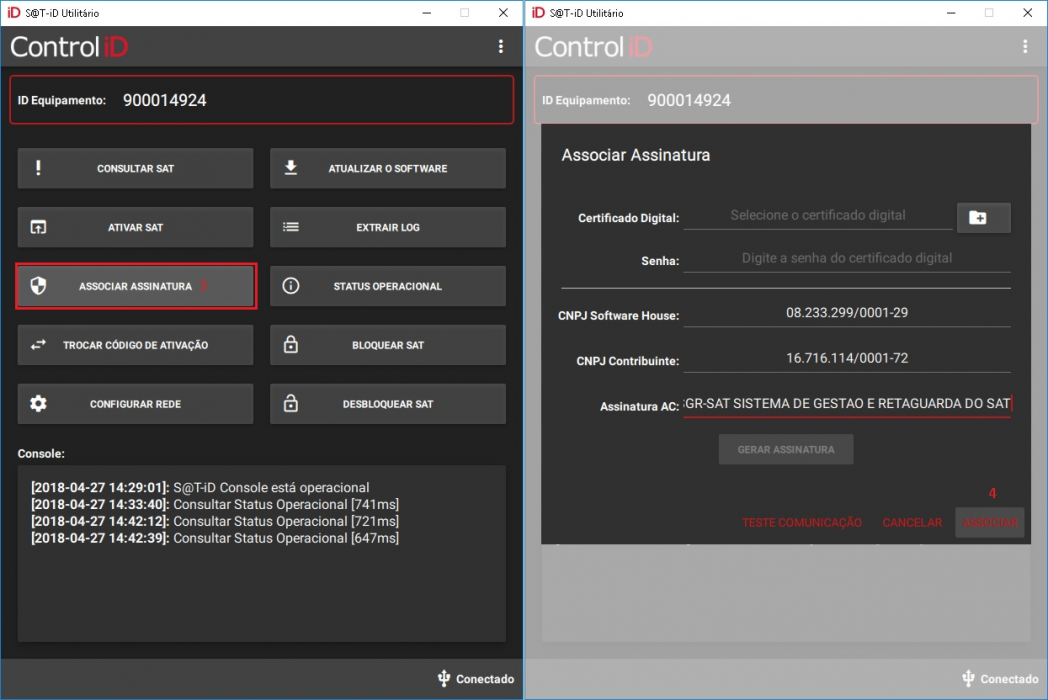
Task: Click the list icon on Extrair Log
Action: pyautogui.click(x=291, y=227)
